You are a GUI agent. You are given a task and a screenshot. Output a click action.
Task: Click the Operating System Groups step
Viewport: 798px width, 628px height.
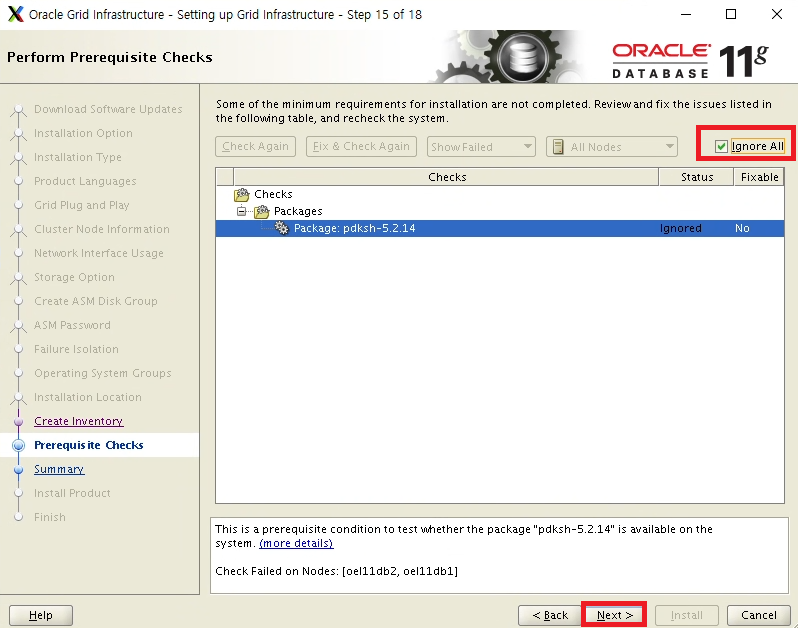tap(103, 373)
